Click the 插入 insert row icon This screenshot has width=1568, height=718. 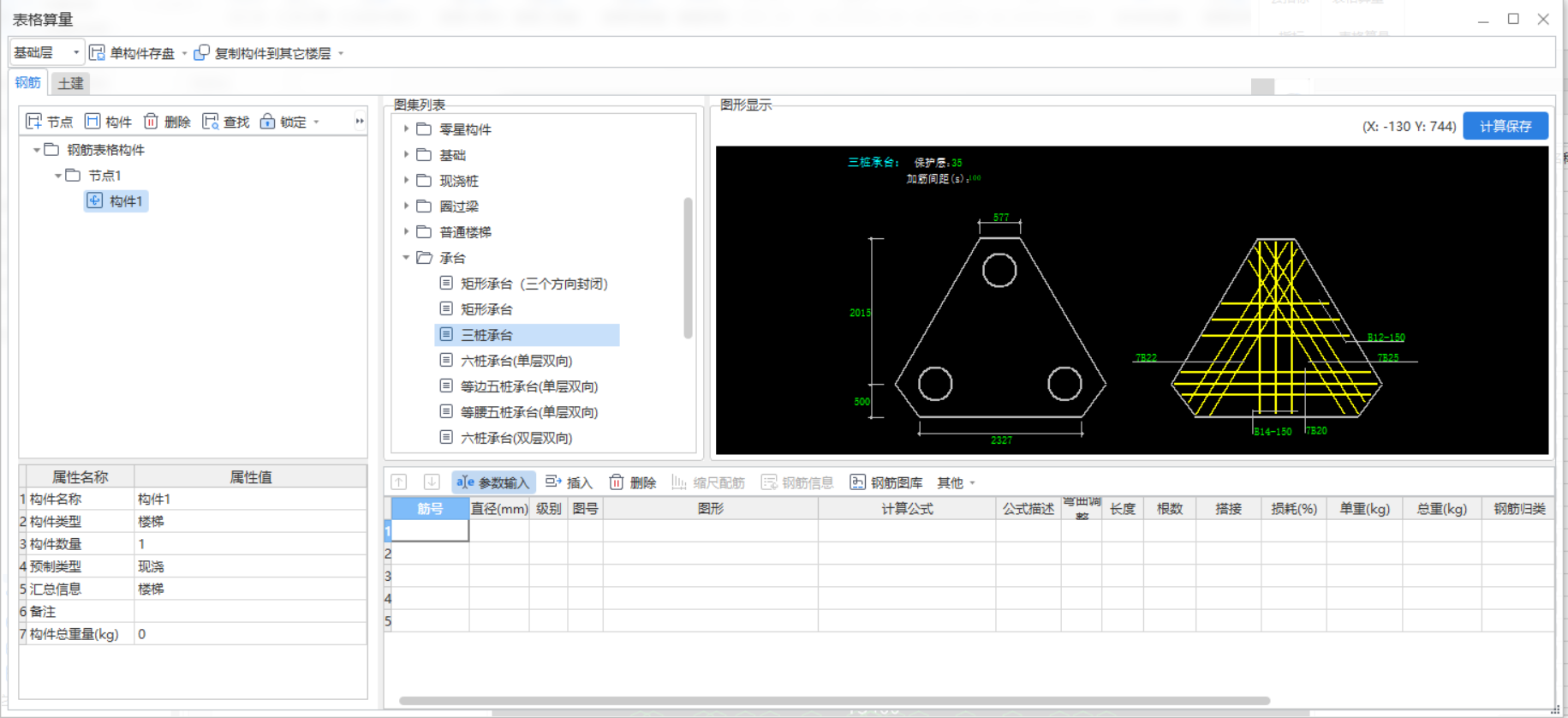(x=553, y=482)
